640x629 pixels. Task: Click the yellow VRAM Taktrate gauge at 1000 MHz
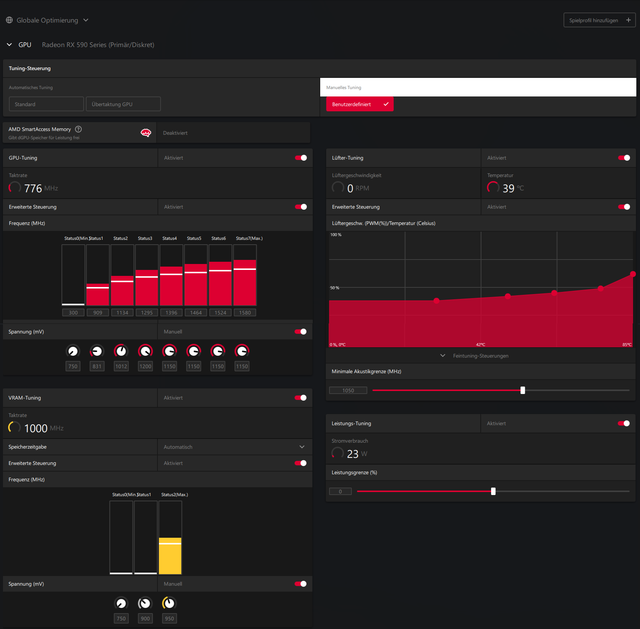pos(14,428)
